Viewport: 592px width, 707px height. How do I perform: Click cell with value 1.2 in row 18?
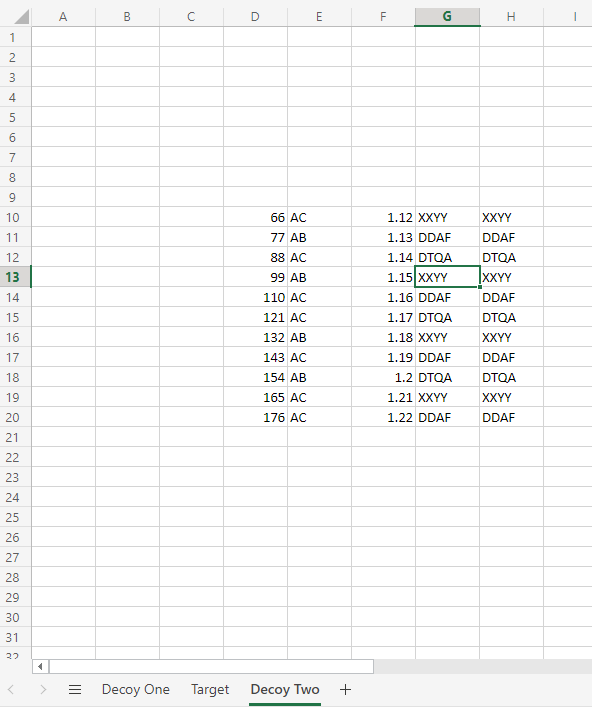point(384,377)
